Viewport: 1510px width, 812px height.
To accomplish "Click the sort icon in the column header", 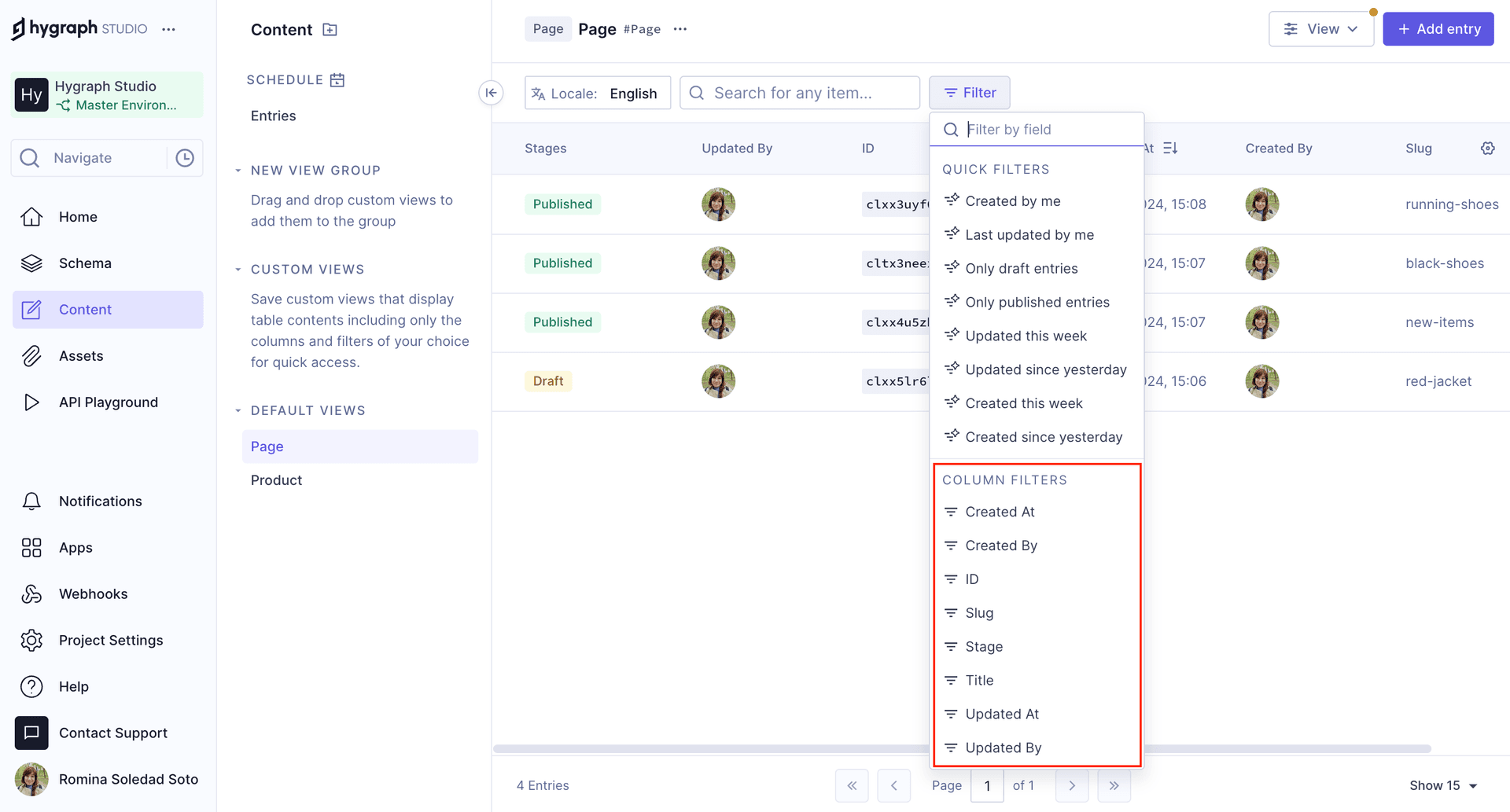I will click(x=1170, y=149).
